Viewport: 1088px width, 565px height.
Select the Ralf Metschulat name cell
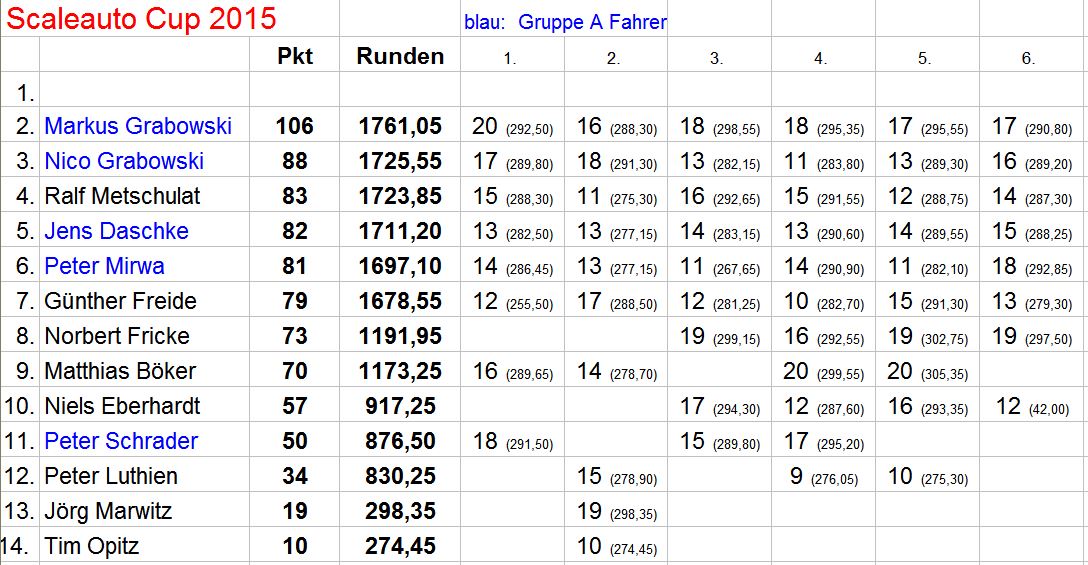tap(122, 196)
